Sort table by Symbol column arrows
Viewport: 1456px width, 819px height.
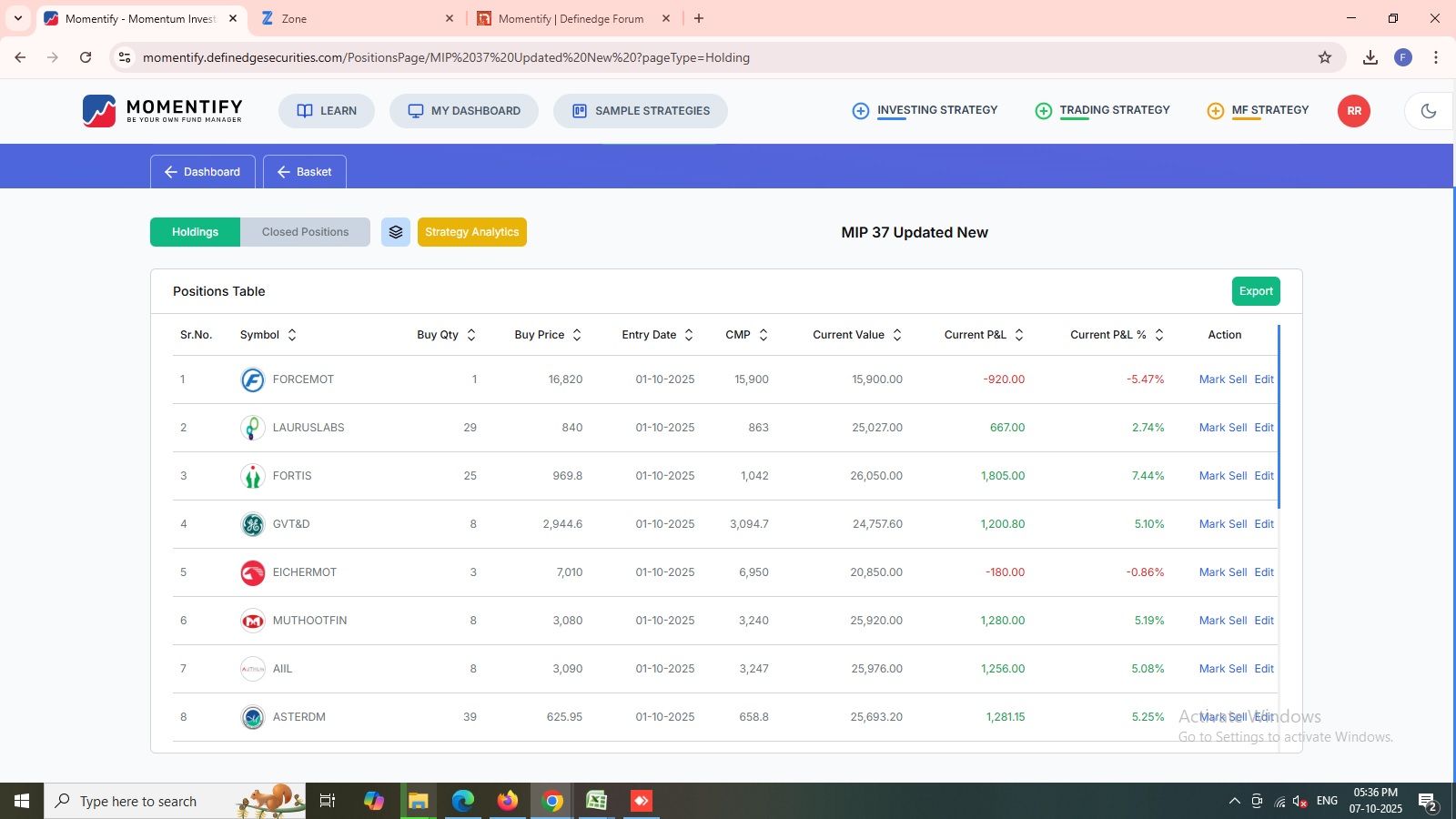click(292, 335)
